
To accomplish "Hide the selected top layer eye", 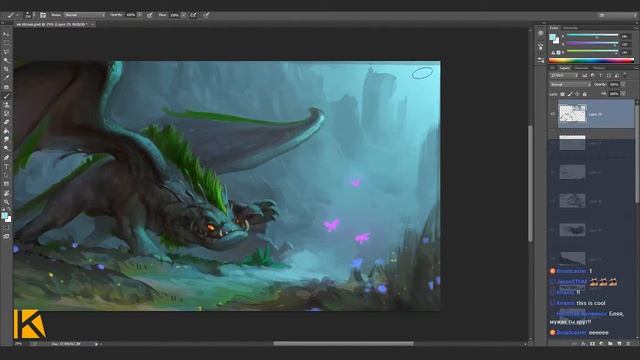I will (x=553, y=114).
